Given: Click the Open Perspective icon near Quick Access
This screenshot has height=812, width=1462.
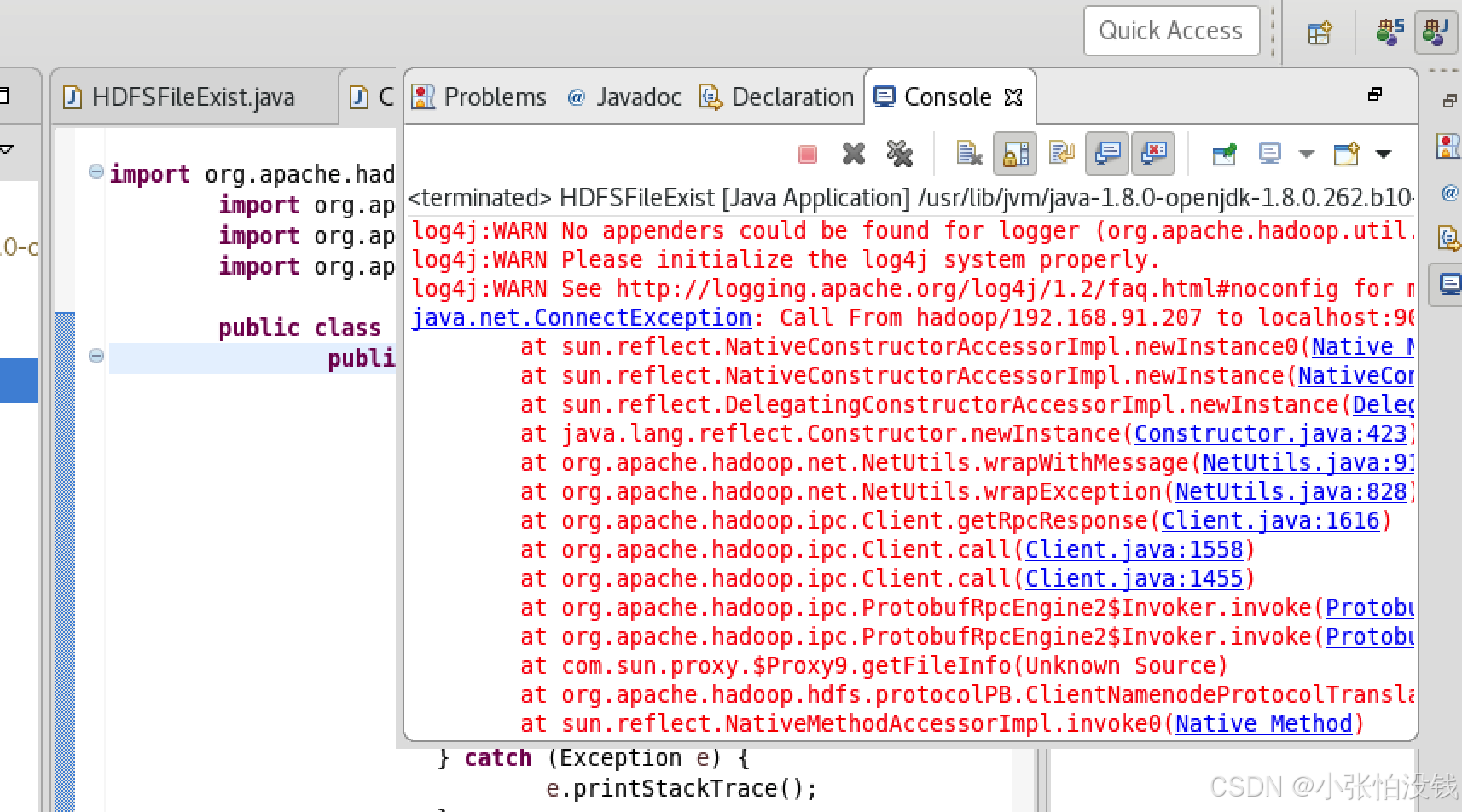Looking at the screenshot, I should [1319, 32].
